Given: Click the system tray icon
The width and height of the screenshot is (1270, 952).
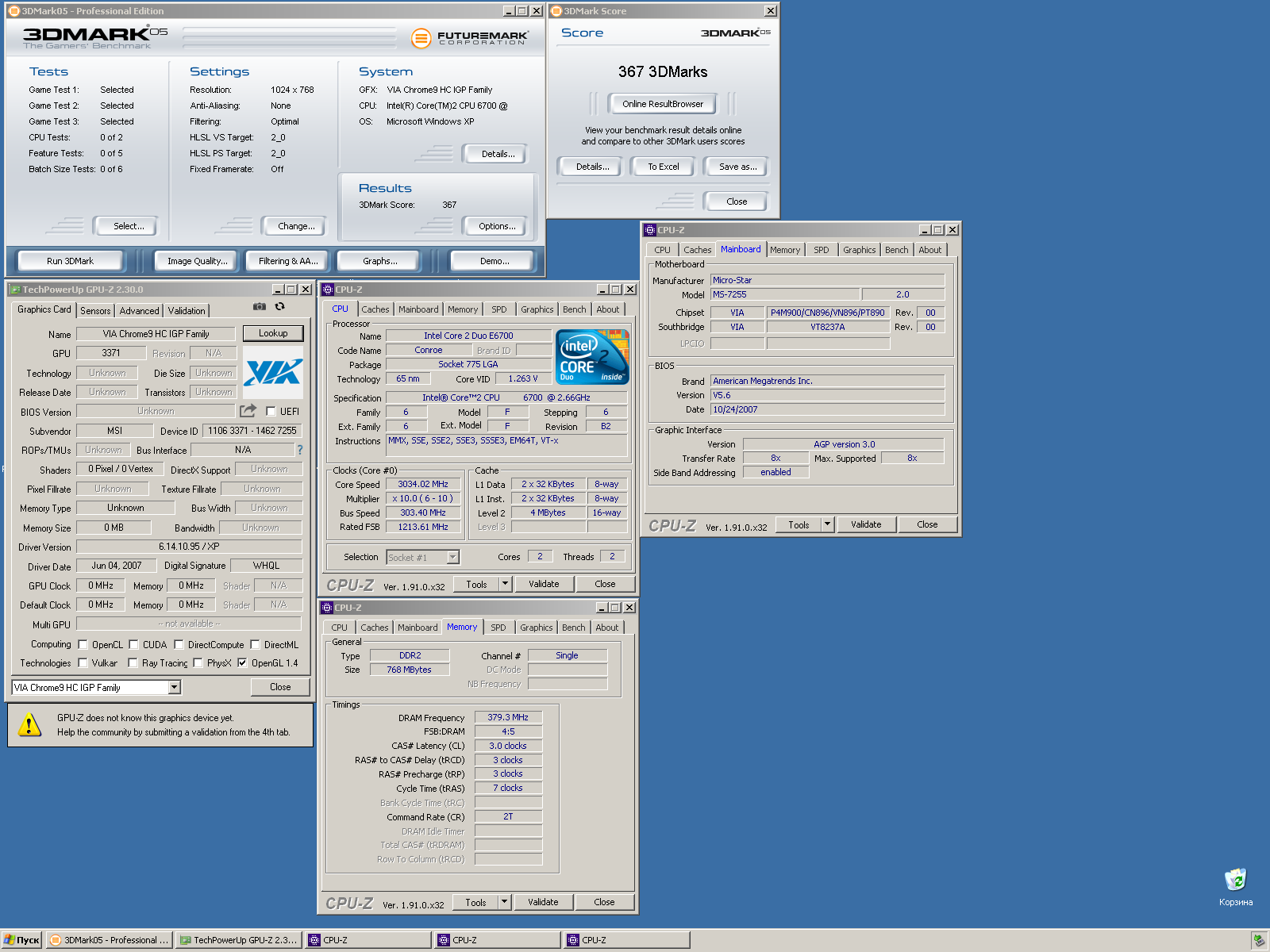Looking at the screenshot, I should [1259, 940].
